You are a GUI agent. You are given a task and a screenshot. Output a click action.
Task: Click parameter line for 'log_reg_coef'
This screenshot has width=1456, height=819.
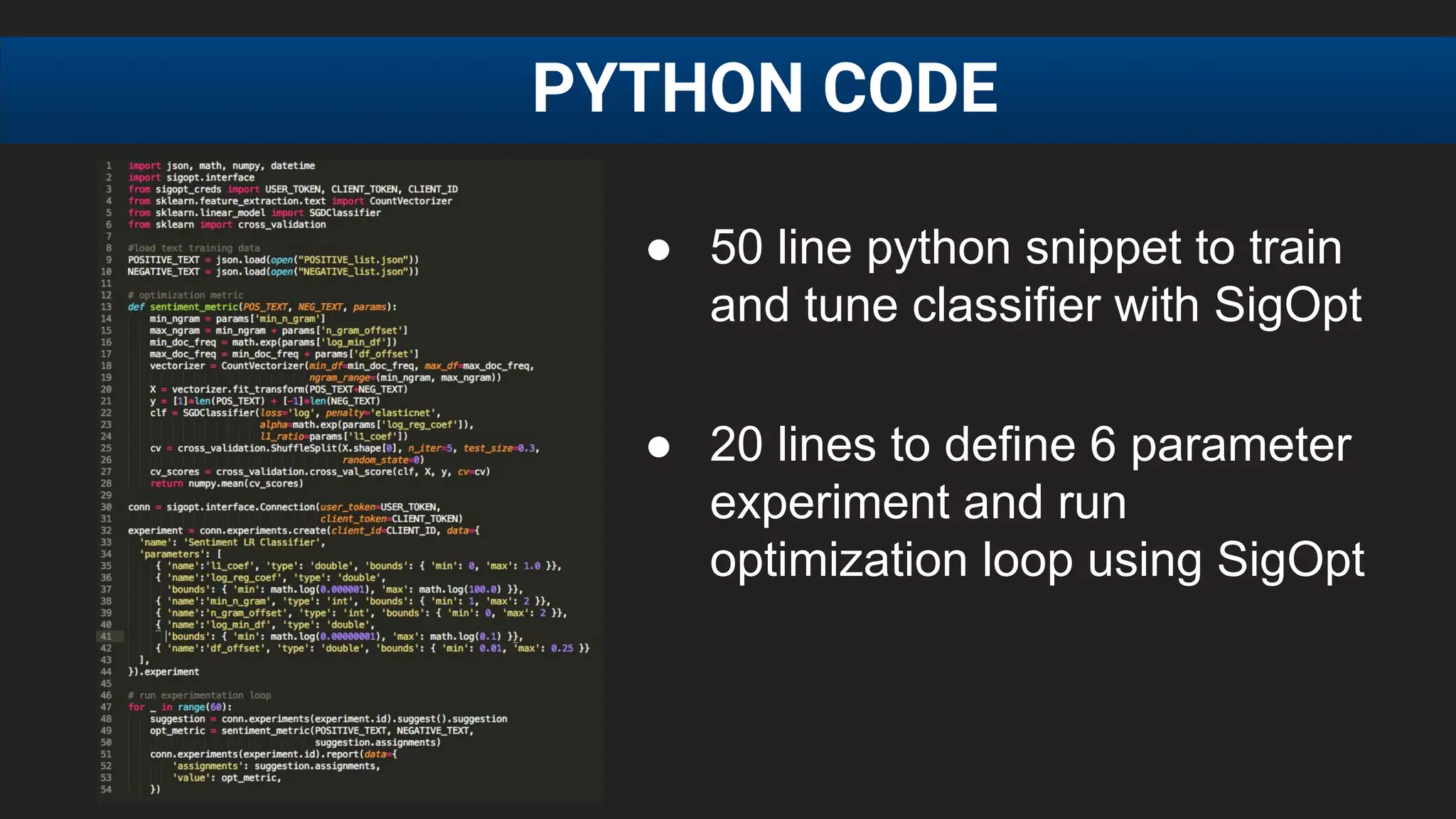pos(271,578)
